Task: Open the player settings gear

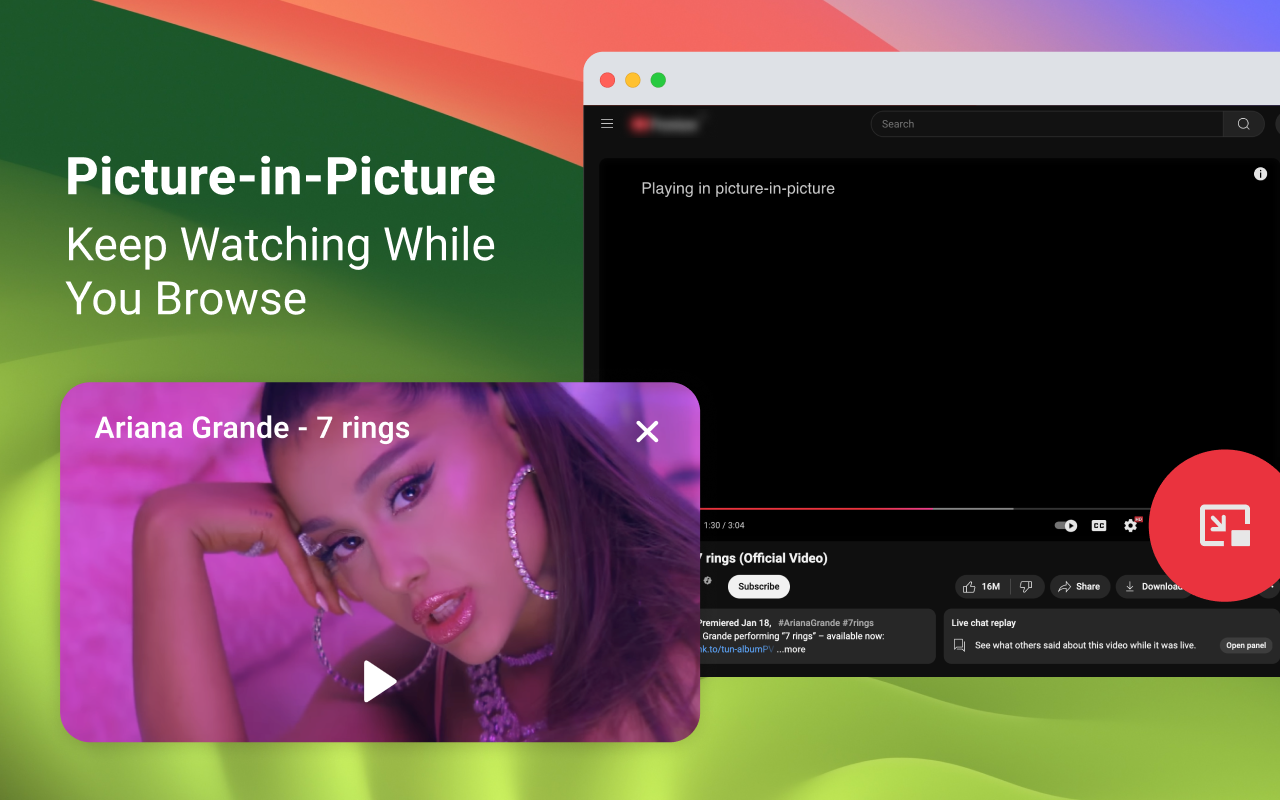Action: point(1131,525)
